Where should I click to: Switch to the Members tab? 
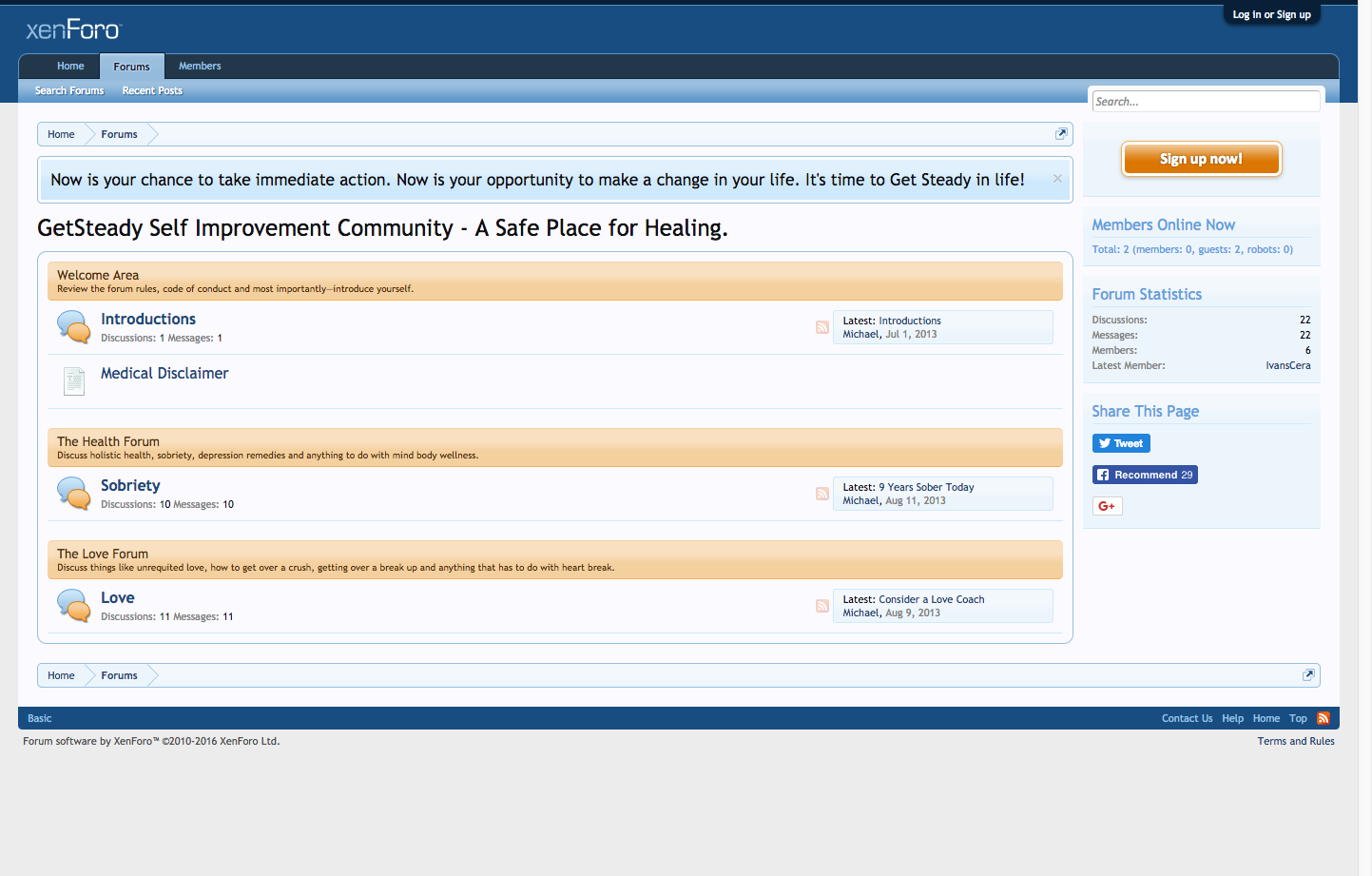(200, 67)
